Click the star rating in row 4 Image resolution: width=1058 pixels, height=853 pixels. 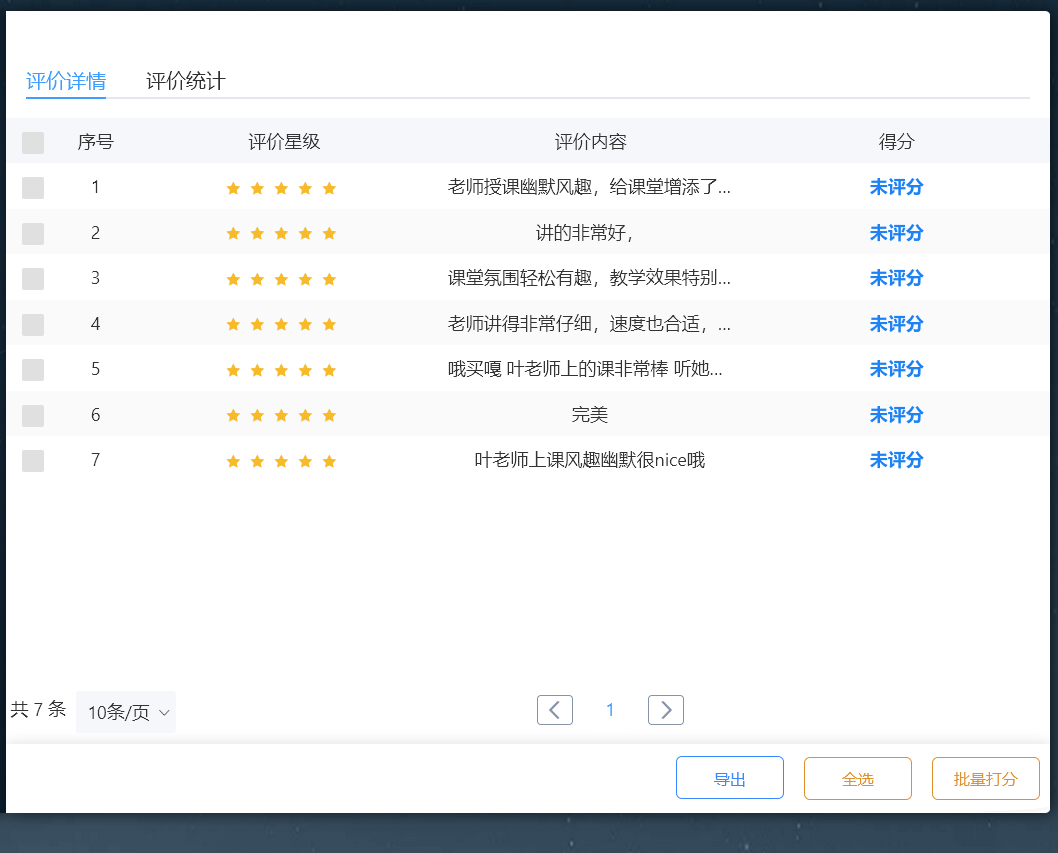tap(281, 325)
